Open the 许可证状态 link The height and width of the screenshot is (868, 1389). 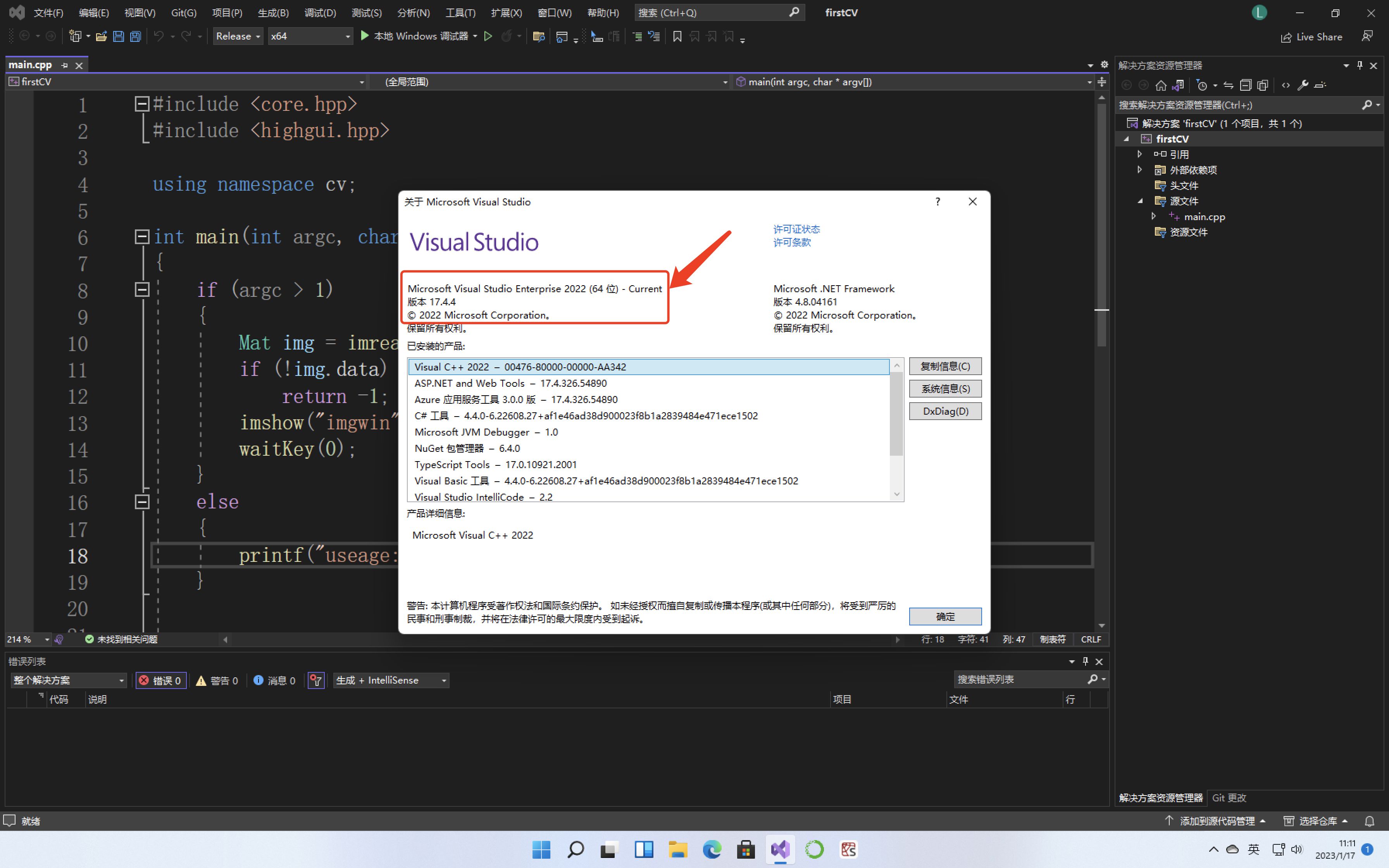tap(796, 229)
